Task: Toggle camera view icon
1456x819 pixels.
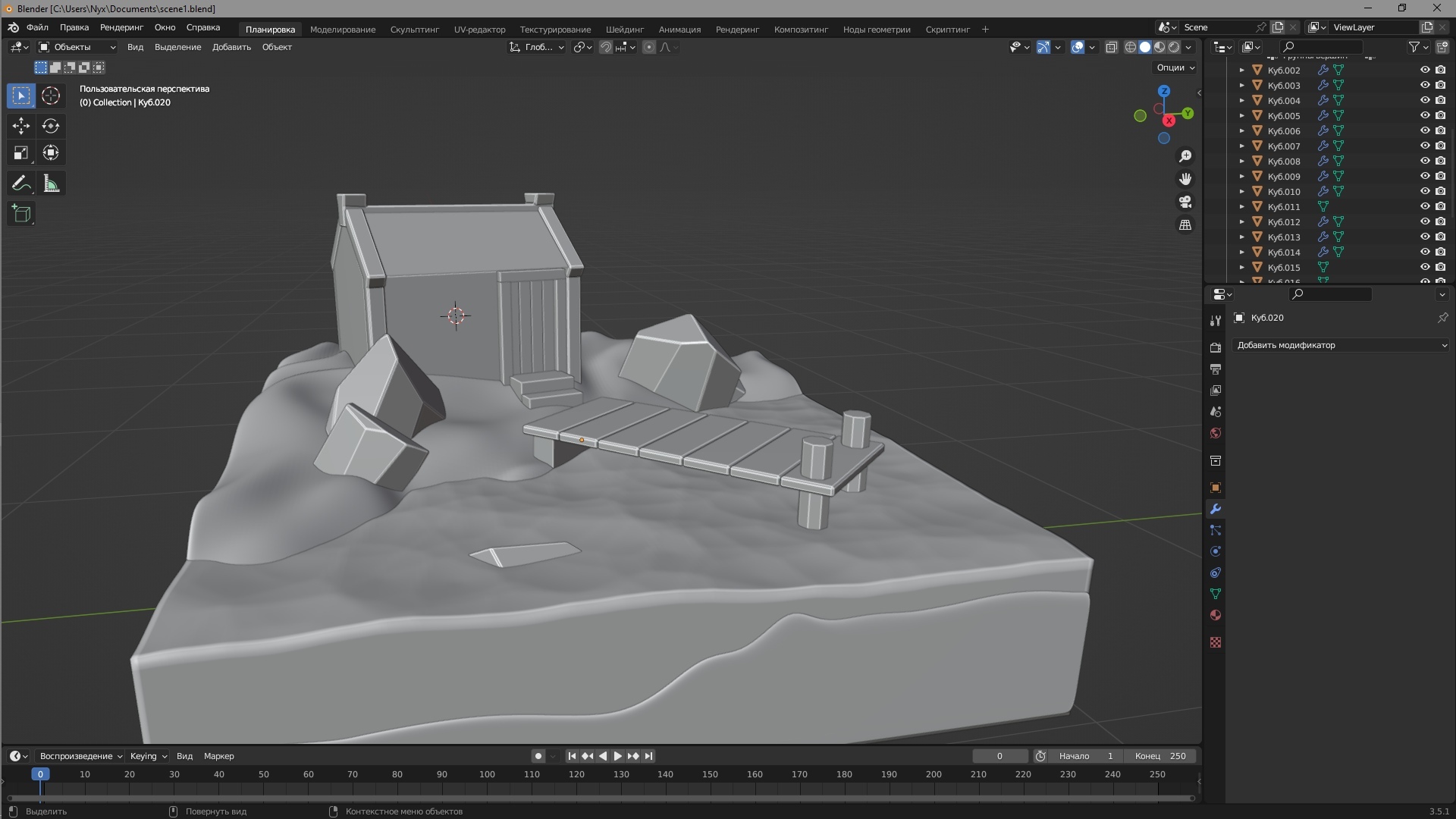Action: pos(1185,202)
